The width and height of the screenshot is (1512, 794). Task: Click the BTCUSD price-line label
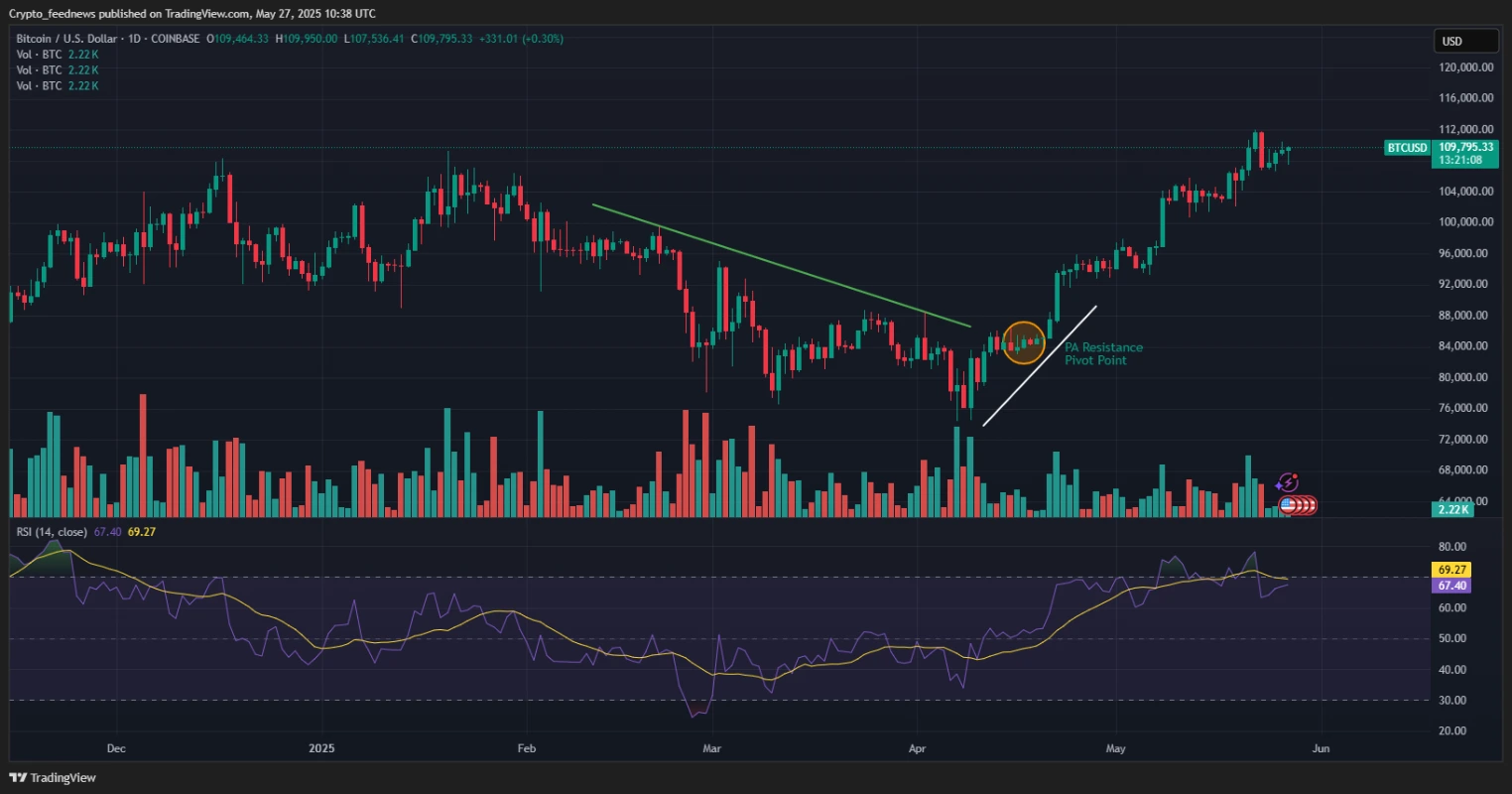pos(1407,148)
